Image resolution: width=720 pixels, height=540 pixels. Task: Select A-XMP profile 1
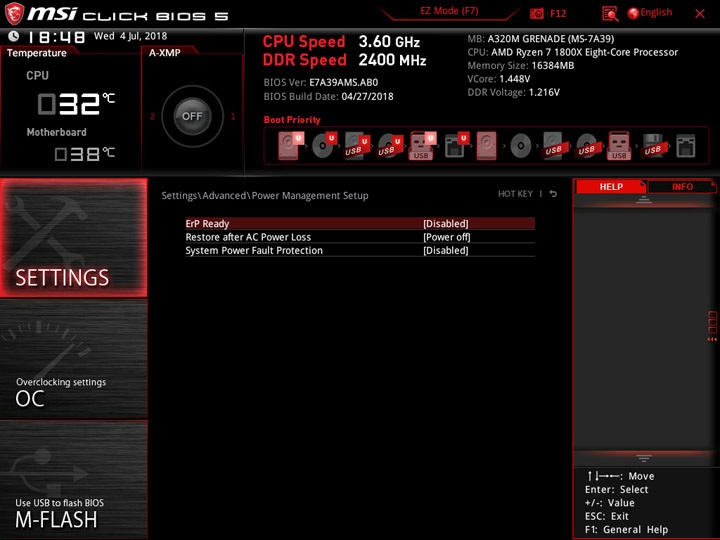coord(233,116)
